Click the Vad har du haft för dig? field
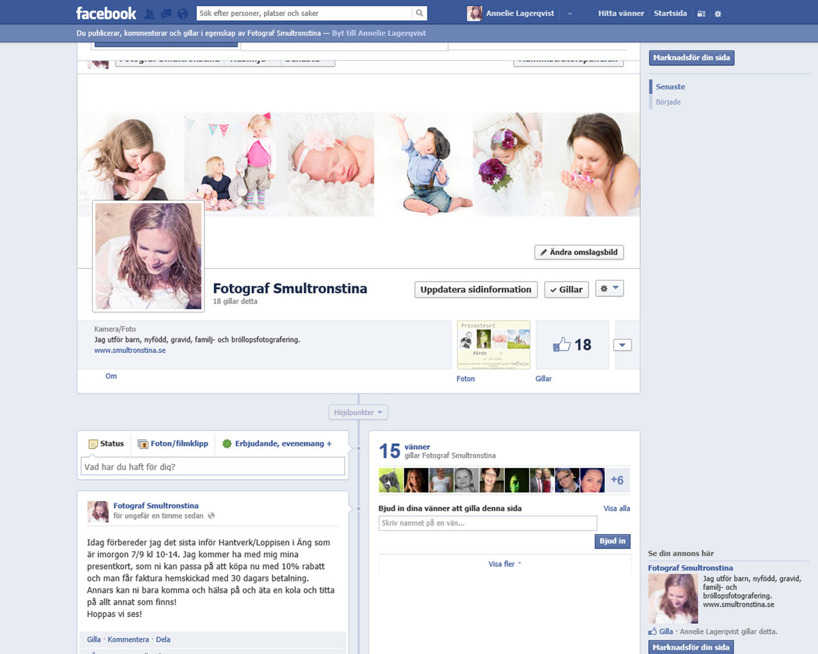The height and width of the screenshot is (654, 818). (213, 467)
